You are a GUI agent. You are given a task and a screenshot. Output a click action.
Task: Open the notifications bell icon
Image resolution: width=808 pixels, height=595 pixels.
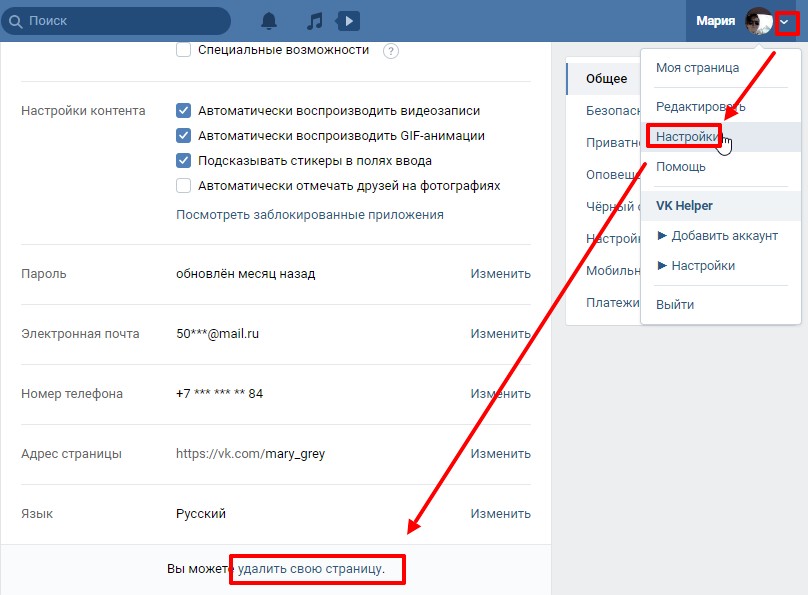point(268,21)
